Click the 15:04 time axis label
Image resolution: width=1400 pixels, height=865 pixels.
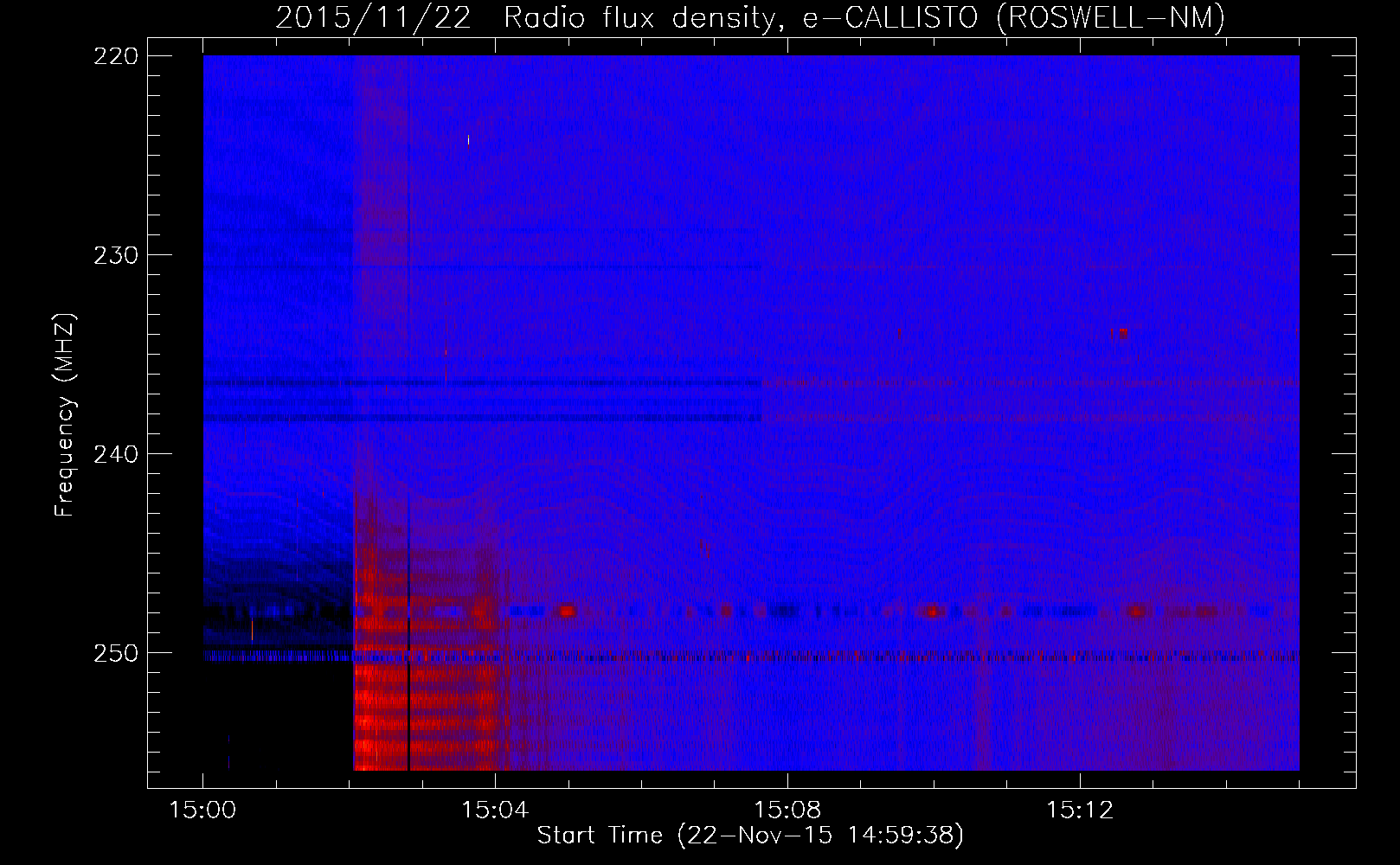495,811
